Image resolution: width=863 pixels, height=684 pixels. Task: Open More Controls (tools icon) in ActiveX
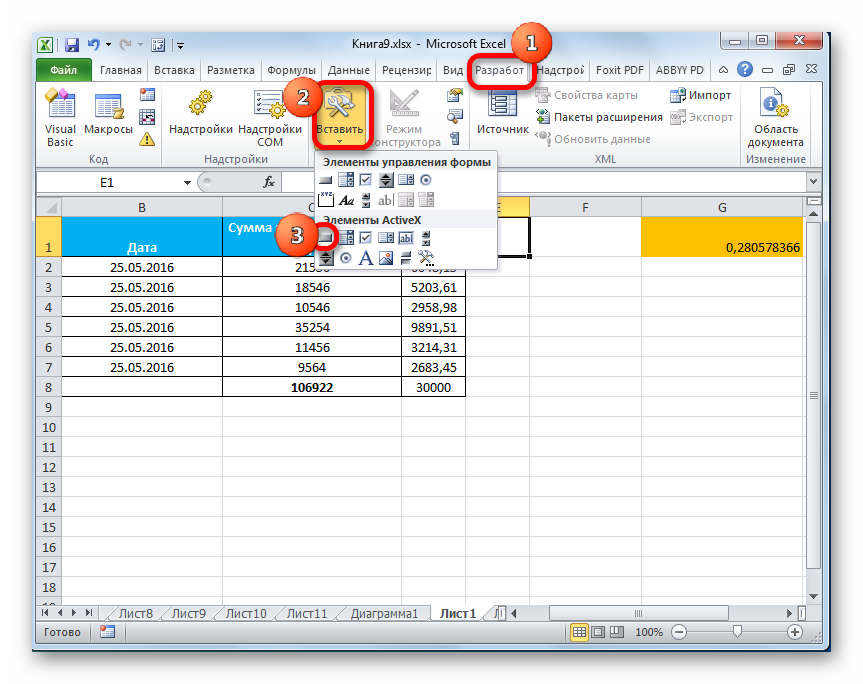(x=426, y=258)
